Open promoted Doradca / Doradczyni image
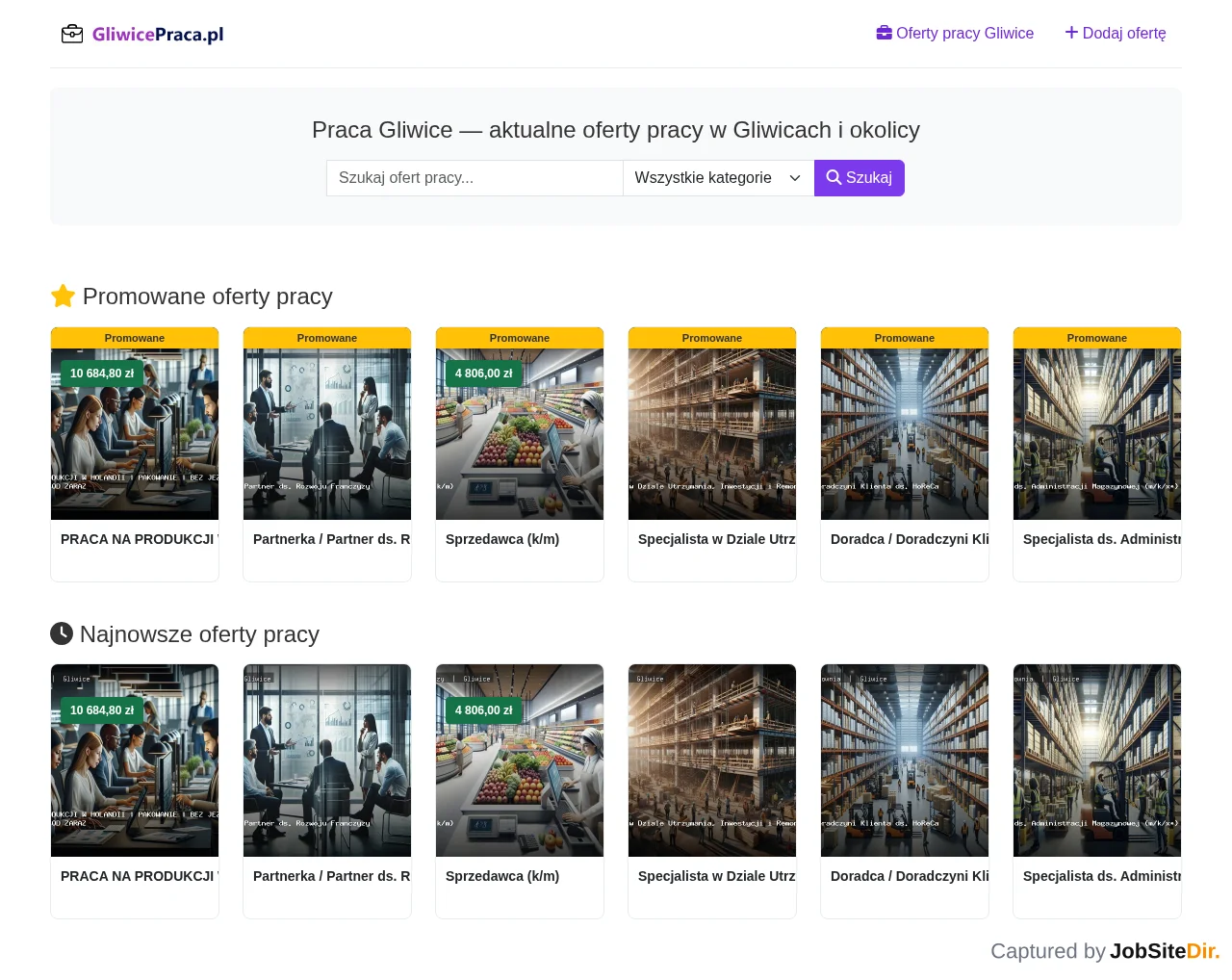The width and height of the screenshot is (1232, 980). pyautogui.click(x=905, y=434)
